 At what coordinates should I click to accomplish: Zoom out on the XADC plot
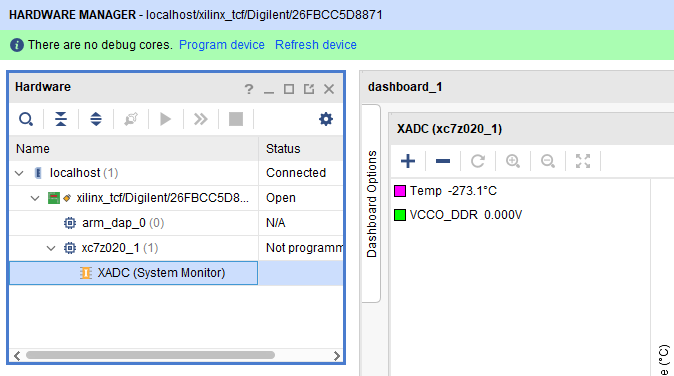pos(548,161)
